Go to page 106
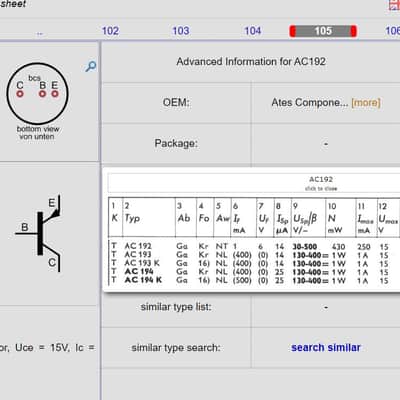 pos(393,31)
